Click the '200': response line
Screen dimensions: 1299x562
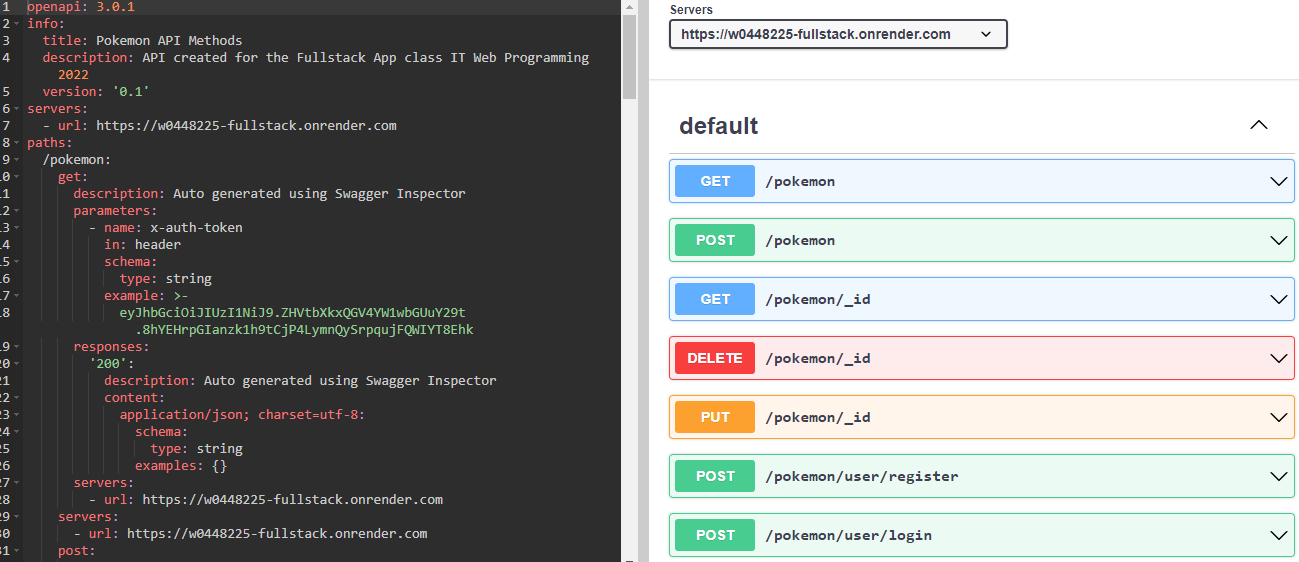coord(112,364)
